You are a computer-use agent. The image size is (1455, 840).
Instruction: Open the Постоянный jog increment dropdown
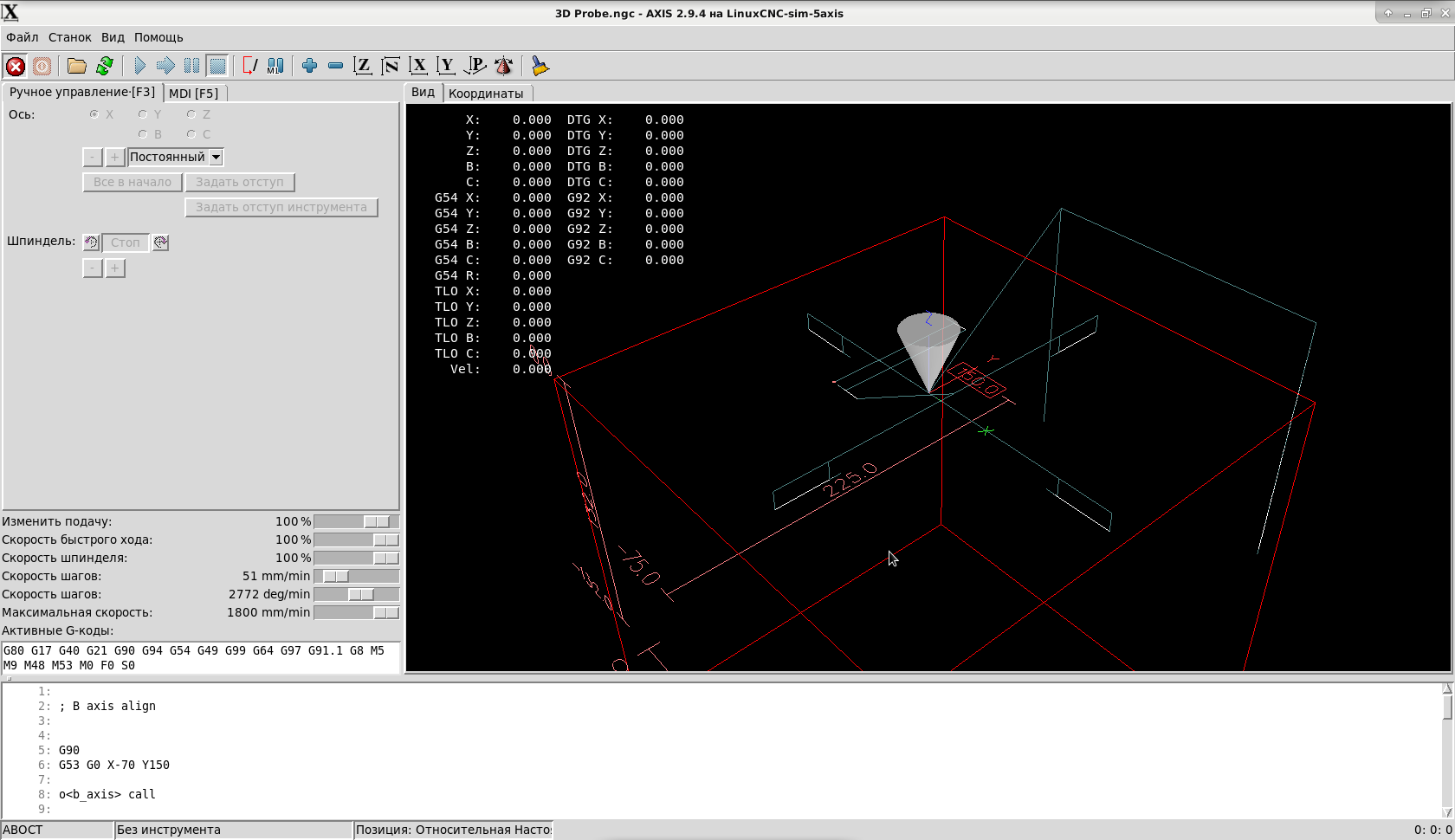click(217, 157)
